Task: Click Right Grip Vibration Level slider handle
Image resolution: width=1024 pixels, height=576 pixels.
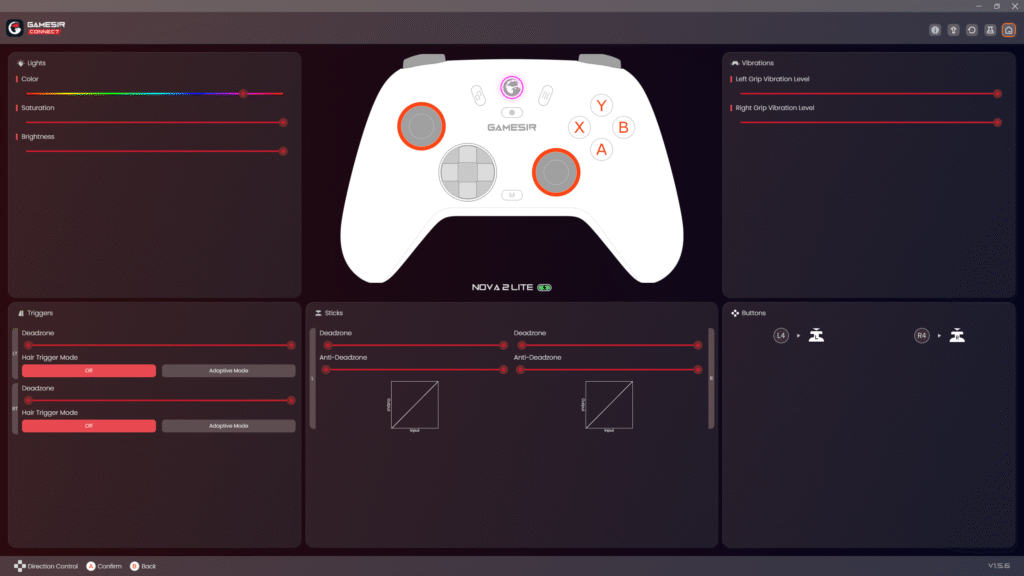Action: tap(997, 122)
